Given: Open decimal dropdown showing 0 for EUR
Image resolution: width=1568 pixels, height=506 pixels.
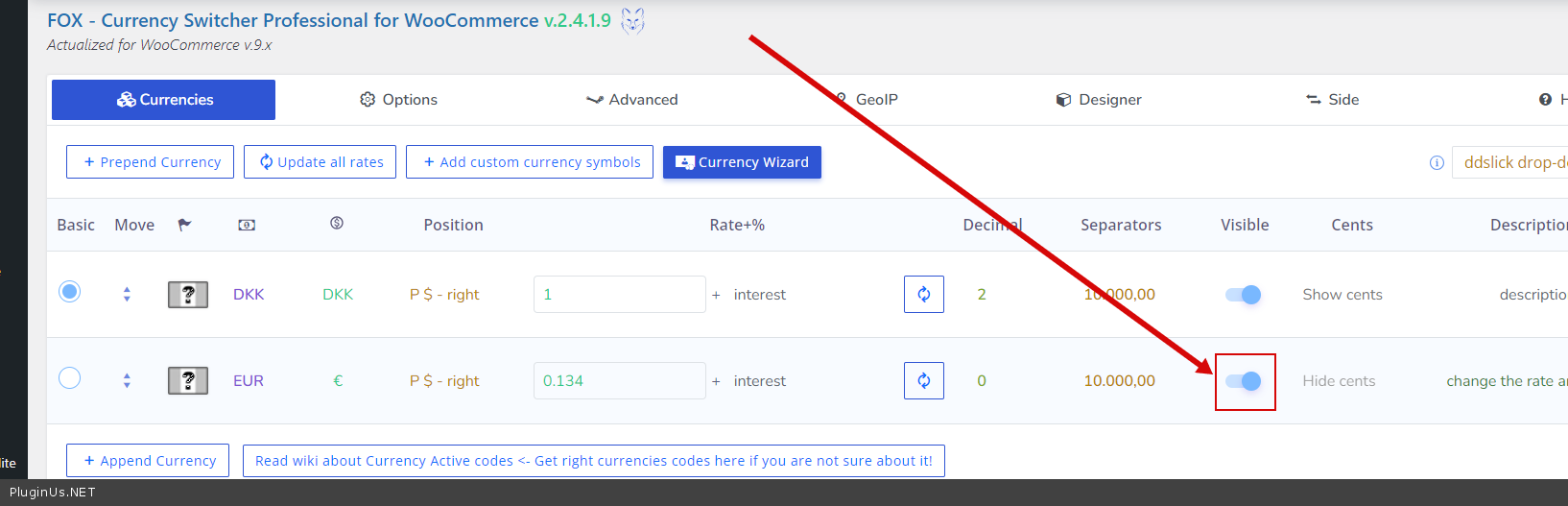Looking at the screenshot, I should click(x=982, y=381).
